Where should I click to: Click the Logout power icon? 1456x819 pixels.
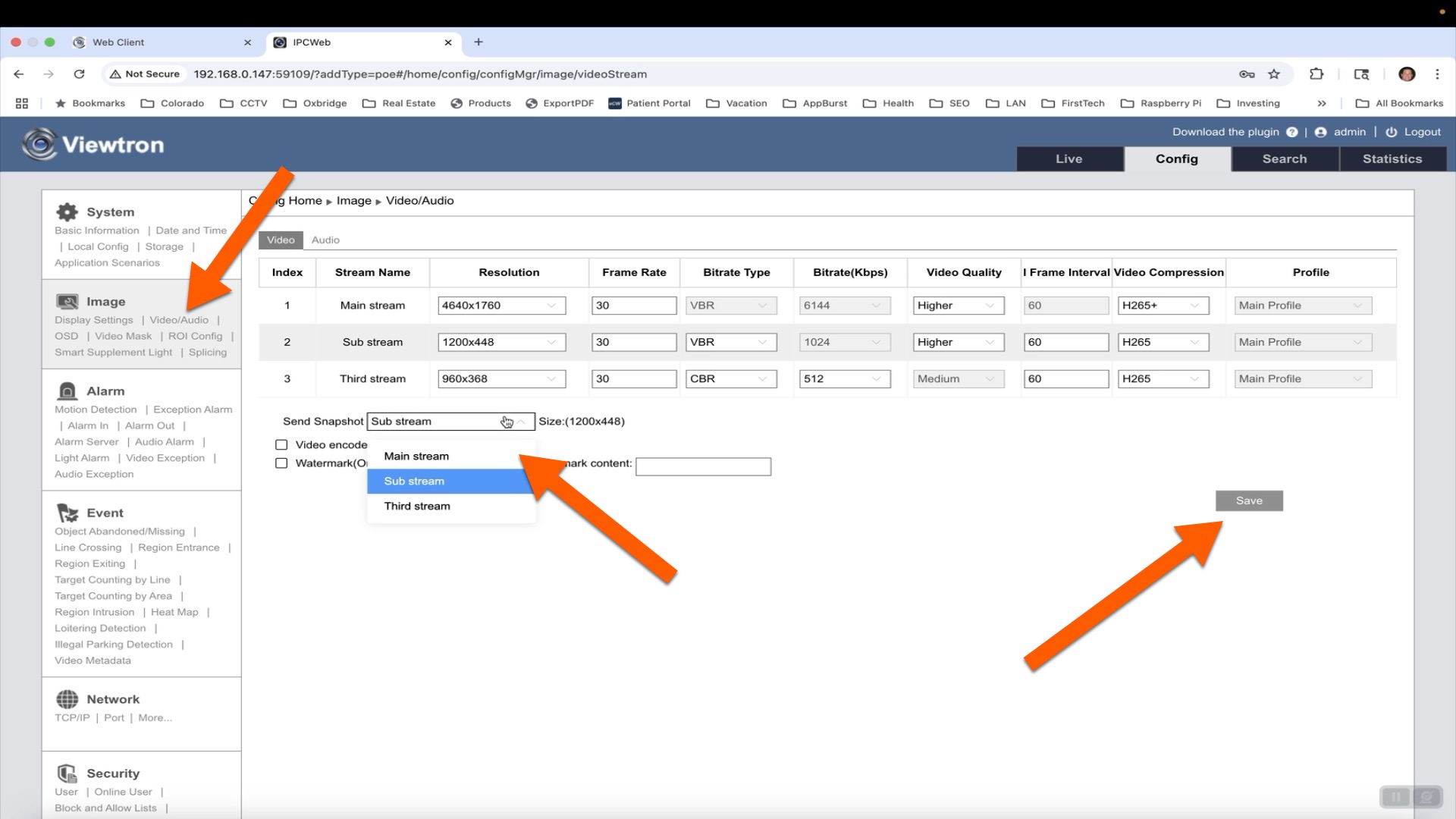click(x=1392, y=132)
